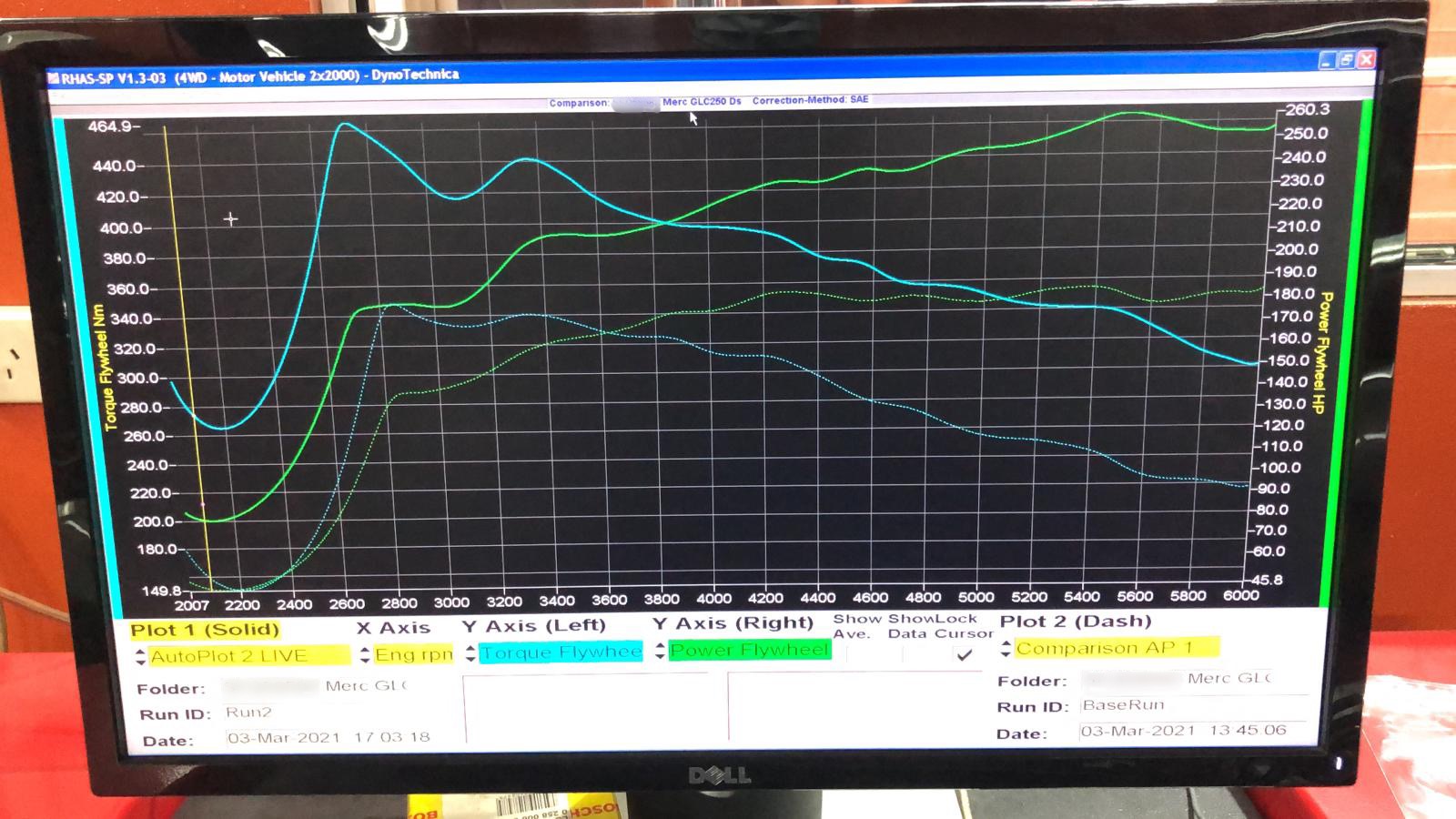Minimize the RHAS-SP DynoTechnica window
The image size is (1456, 819).
point(1327,61)
